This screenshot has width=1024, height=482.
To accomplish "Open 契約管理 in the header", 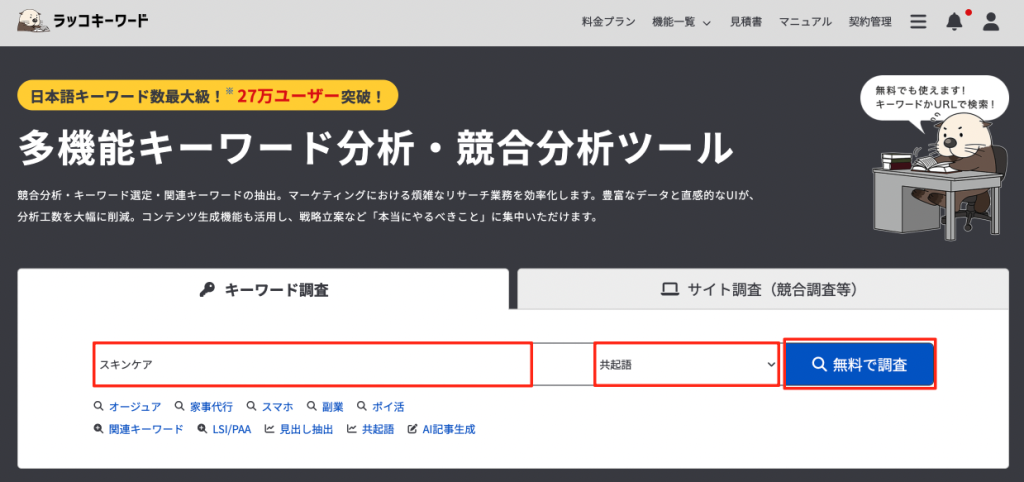I will [x=869, y=22].
